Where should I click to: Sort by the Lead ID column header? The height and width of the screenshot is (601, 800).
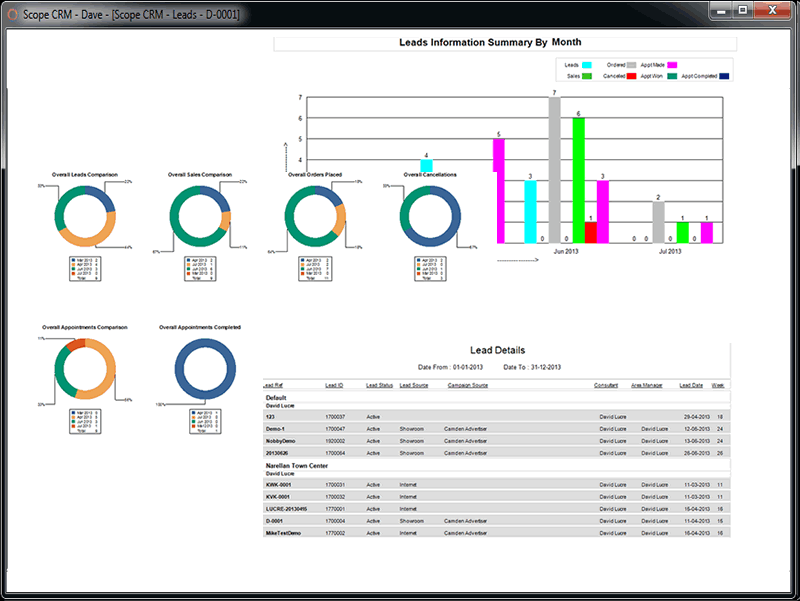coord(334,385)
